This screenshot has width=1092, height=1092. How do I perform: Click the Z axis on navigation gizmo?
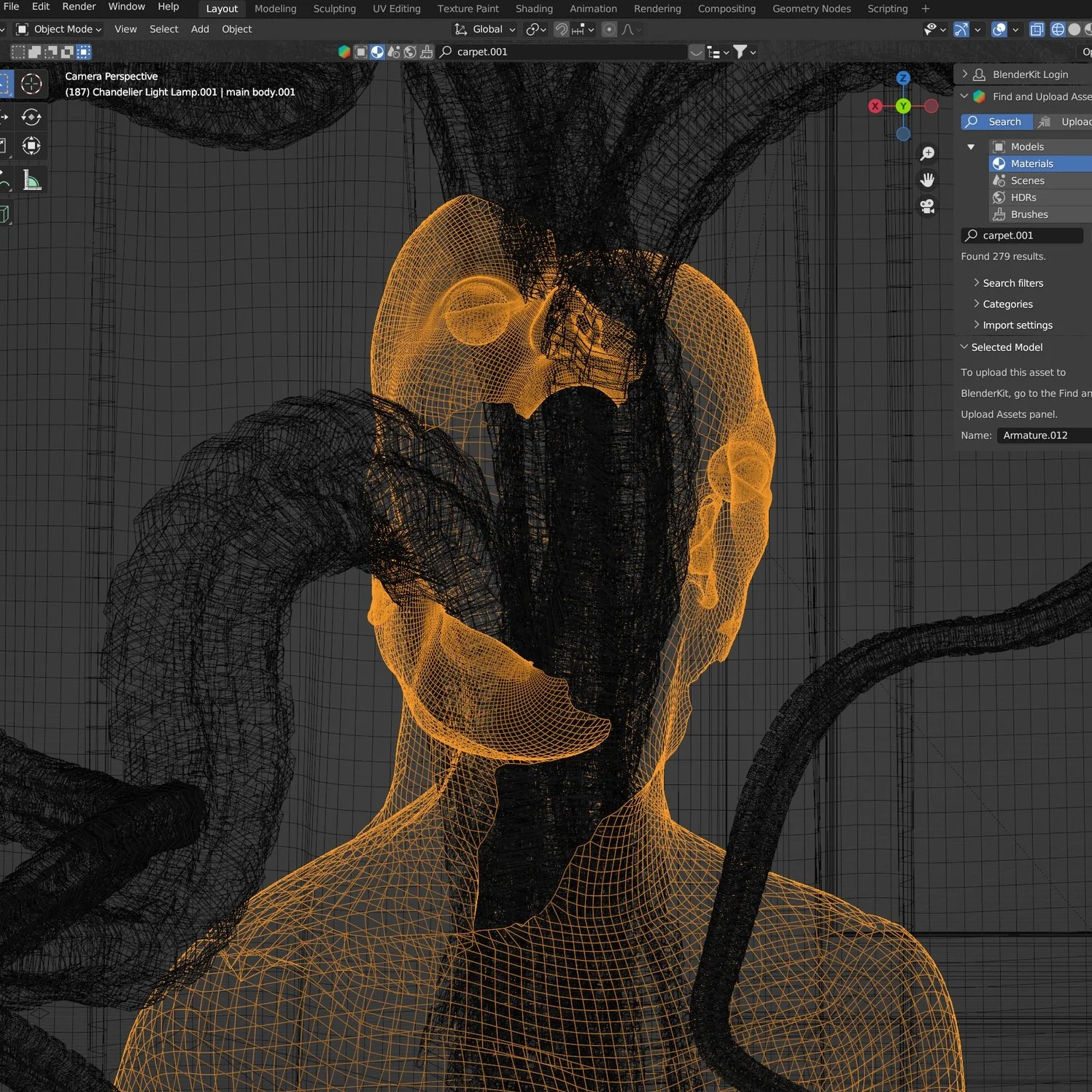click(x=903, y=78)
